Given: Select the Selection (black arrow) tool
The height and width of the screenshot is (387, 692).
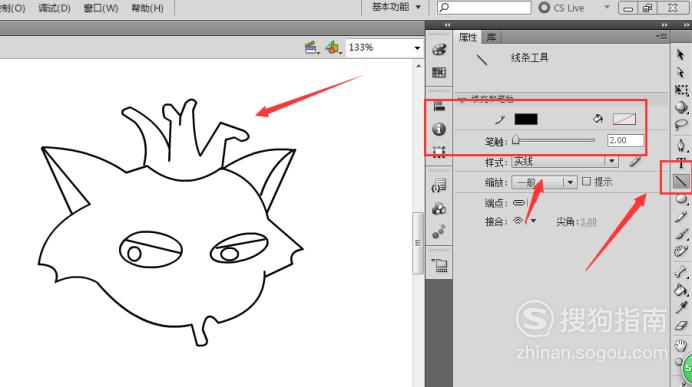Looking at the screenshot, I should (x=681, y=54).
